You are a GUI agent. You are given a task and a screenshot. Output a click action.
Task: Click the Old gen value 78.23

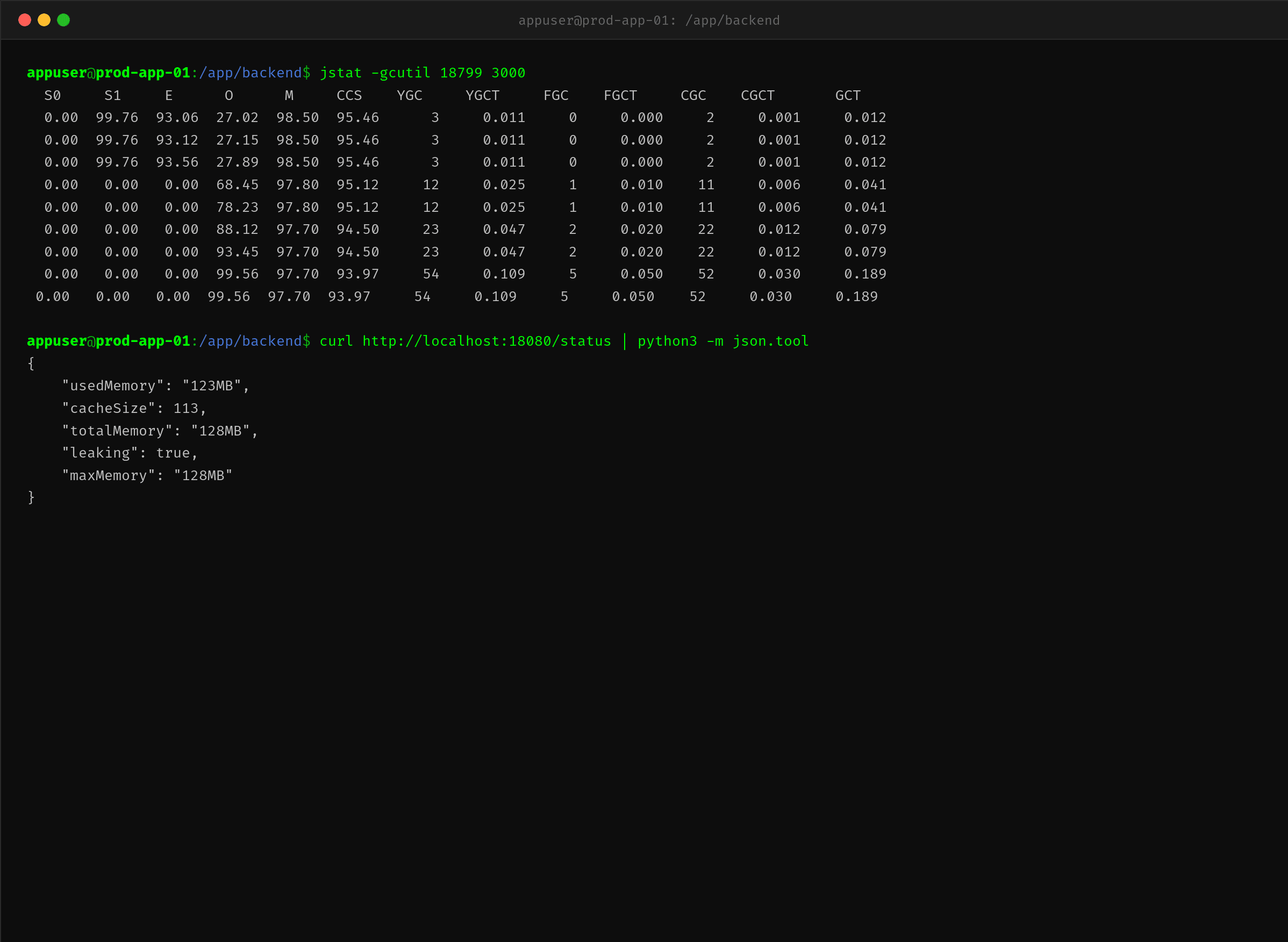(x=237, y=207)
